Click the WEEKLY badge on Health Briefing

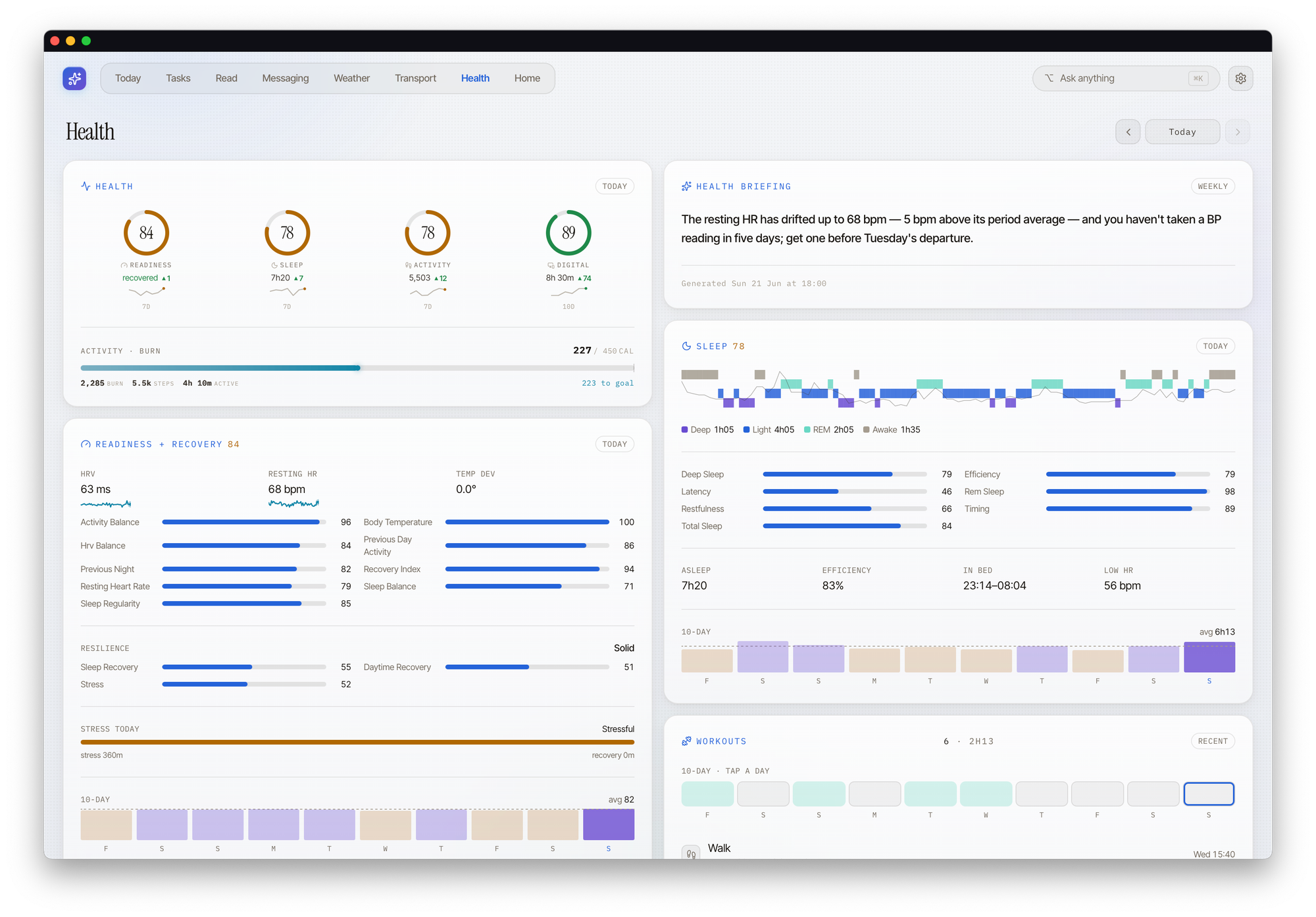1213,186
